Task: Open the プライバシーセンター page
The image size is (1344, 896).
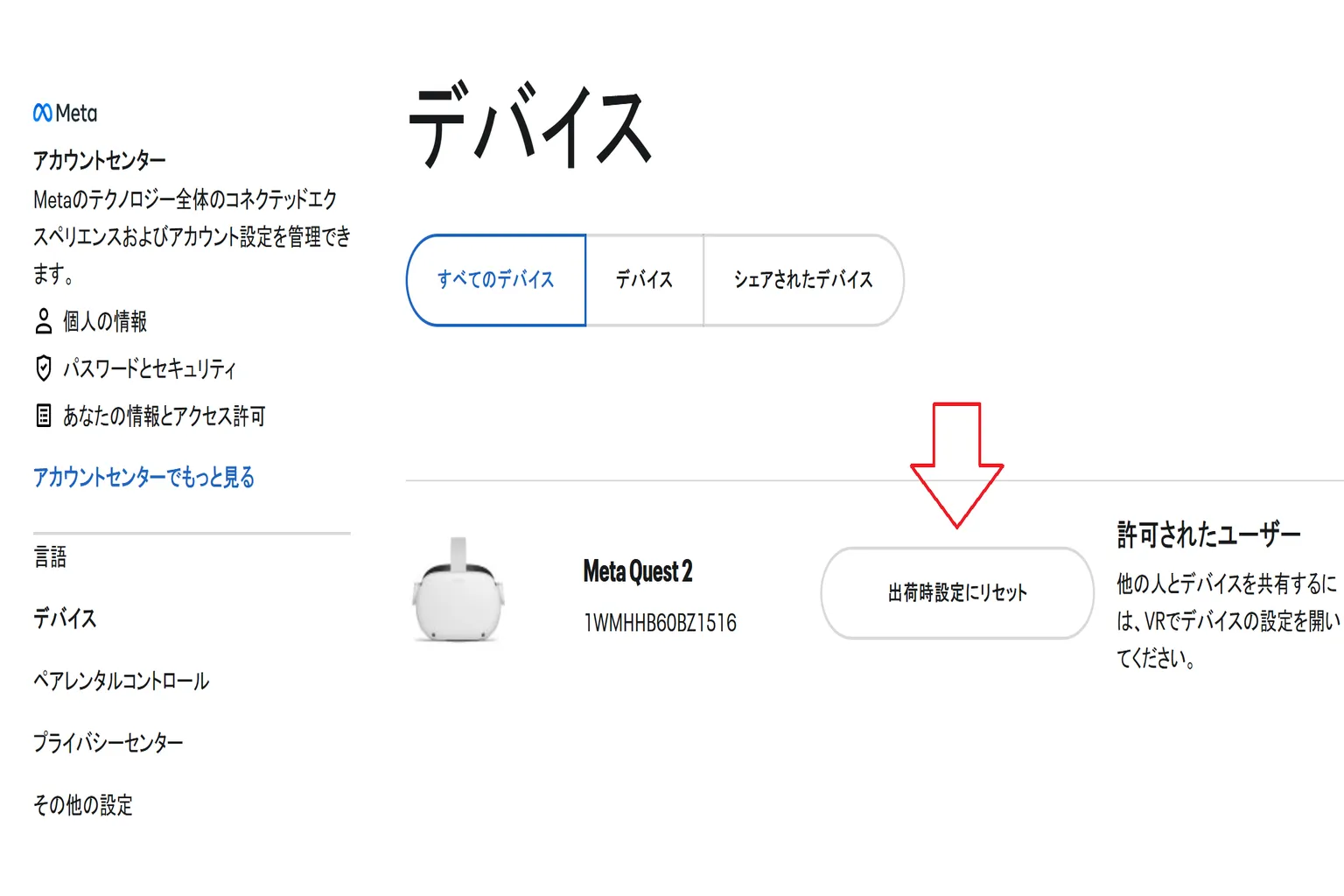Action: point(108,743)
